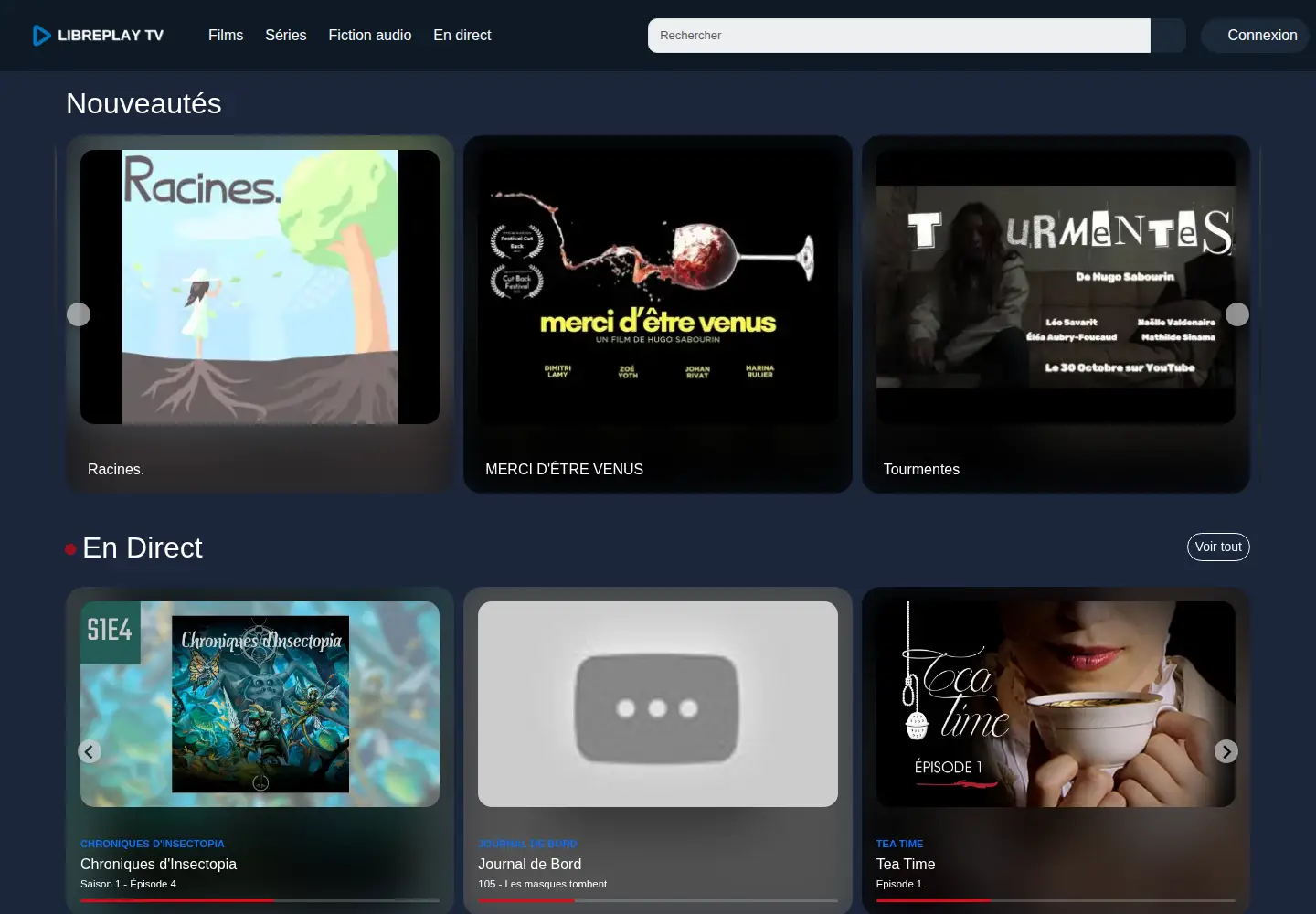The height and width of the screenshot is (914, 1316).
Task: Click the "En Direct" section heading
Action: pyautogui.click(x=143, y=547)
